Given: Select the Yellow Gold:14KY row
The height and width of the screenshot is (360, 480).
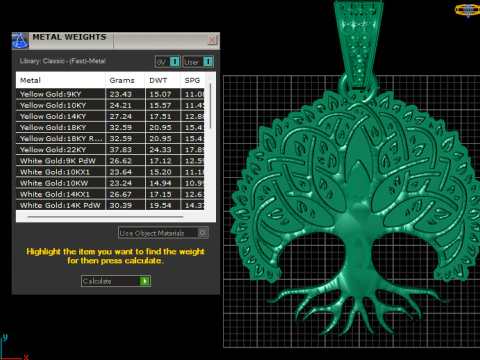Looking at the screenshot, I should click(110, 116).
